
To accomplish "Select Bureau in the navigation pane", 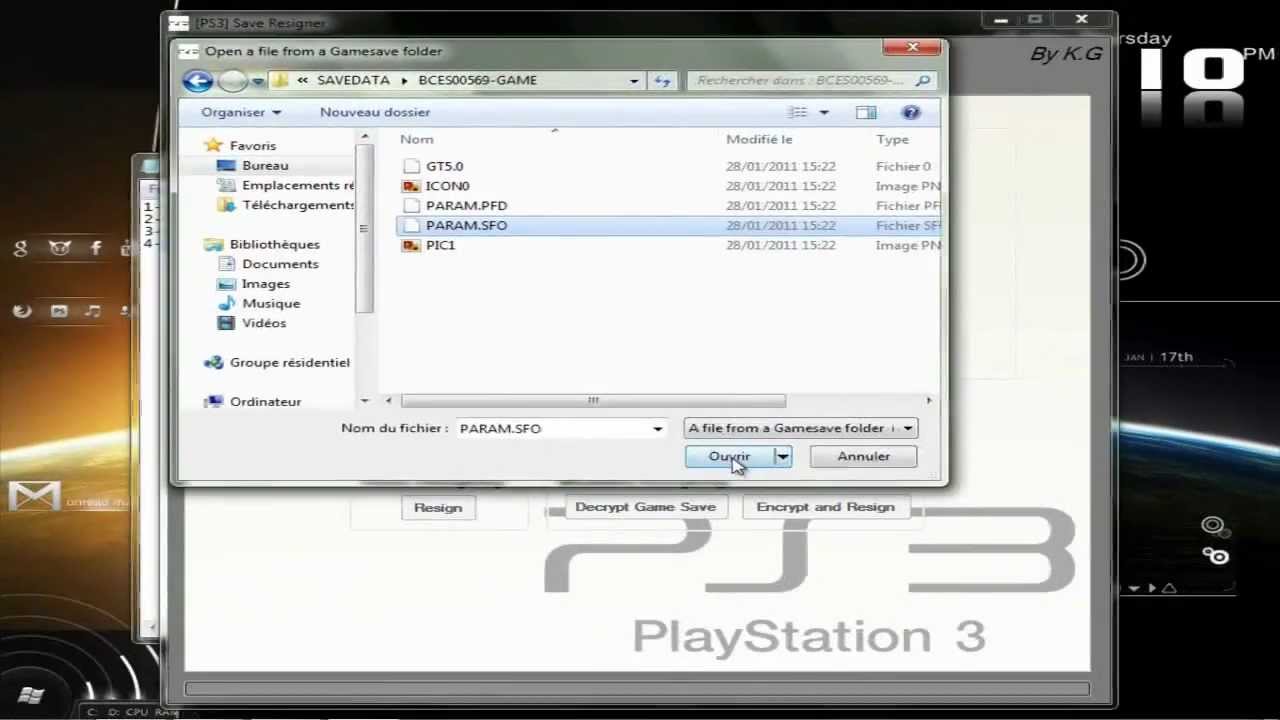I will (x=265, y=165).
